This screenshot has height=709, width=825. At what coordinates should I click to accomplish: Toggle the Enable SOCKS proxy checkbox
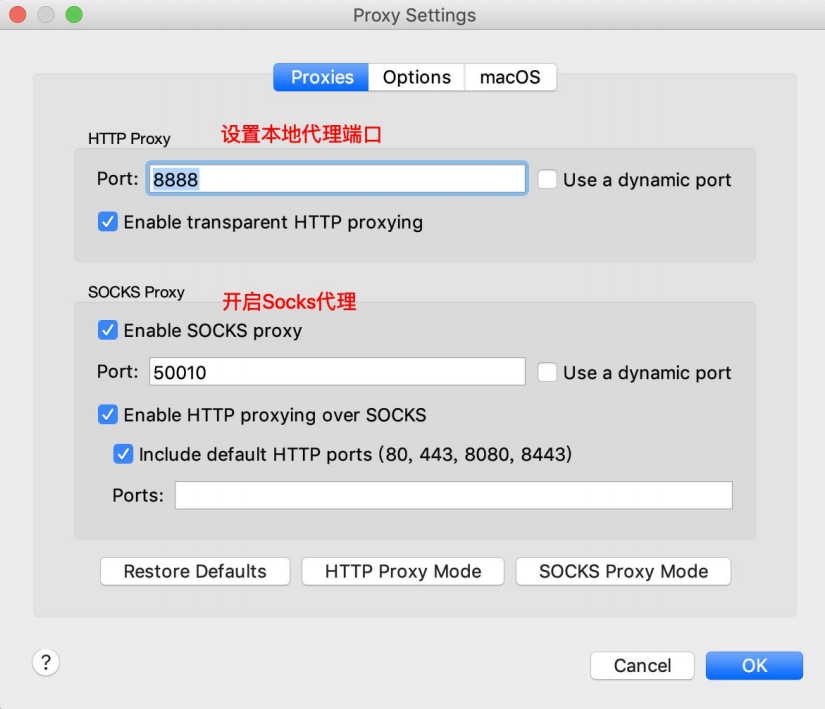(108, 330)
